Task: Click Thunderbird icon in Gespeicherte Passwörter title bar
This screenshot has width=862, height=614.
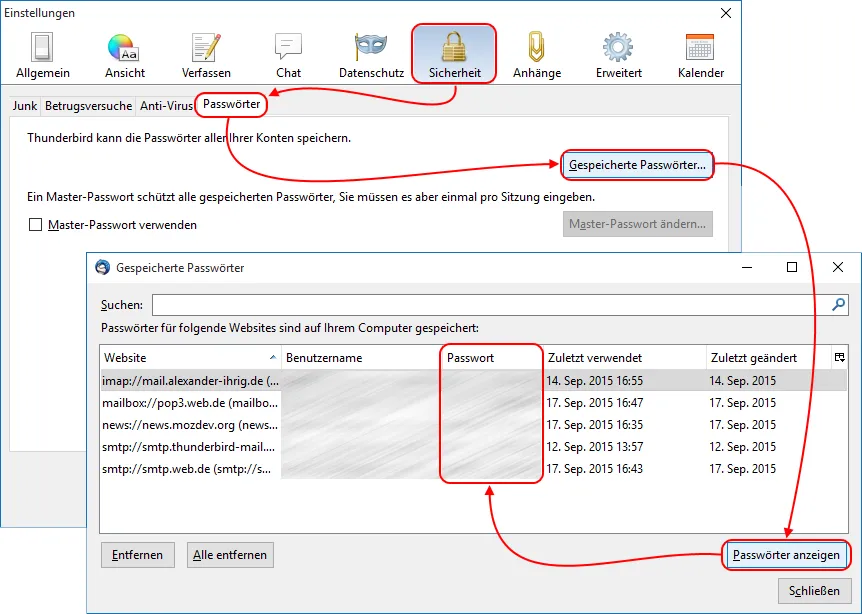Action: click(x=102, y=267)
